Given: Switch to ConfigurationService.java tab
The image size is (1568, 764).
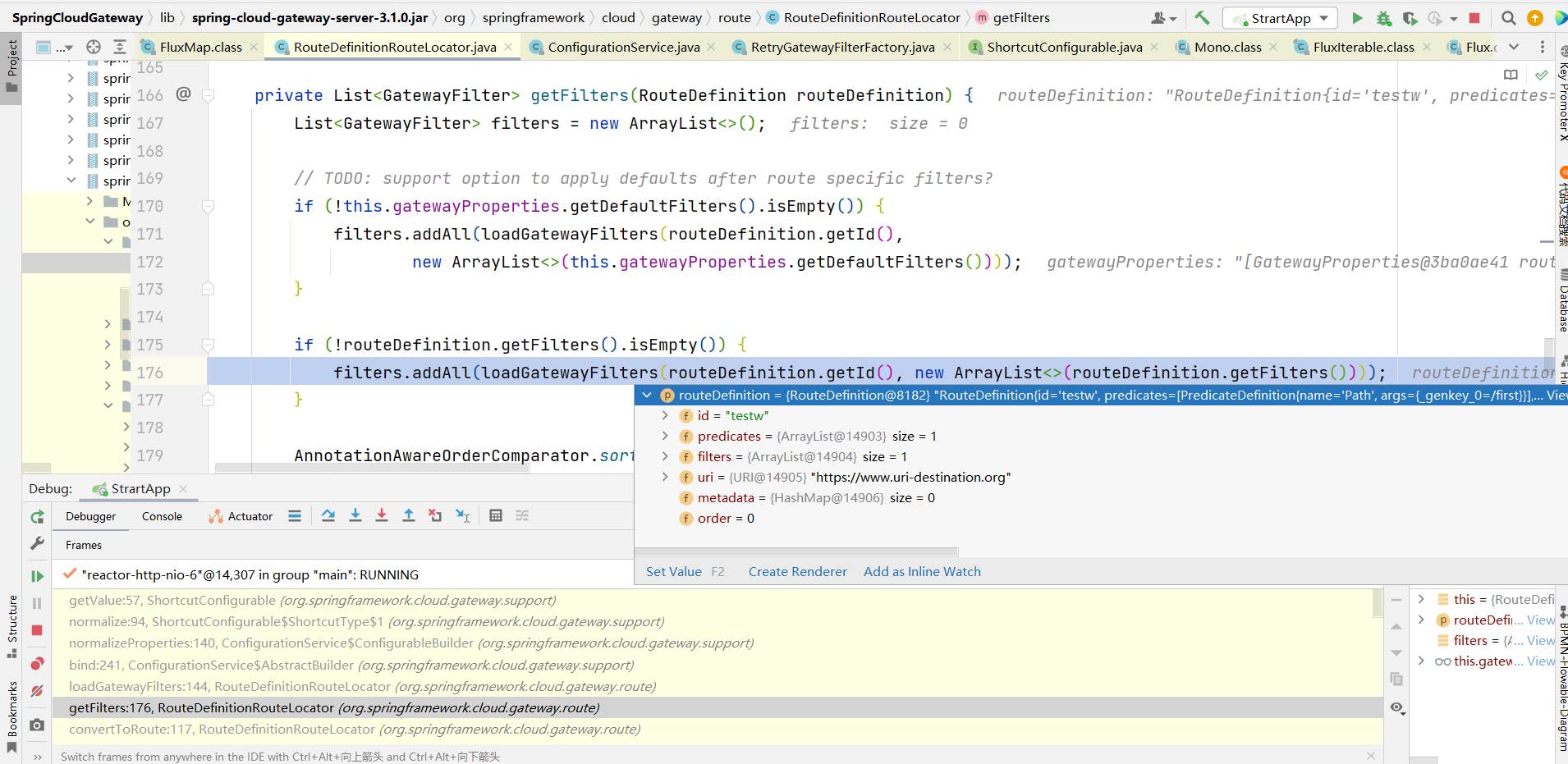Looking at the screenshot, I should tap(622, 47).
